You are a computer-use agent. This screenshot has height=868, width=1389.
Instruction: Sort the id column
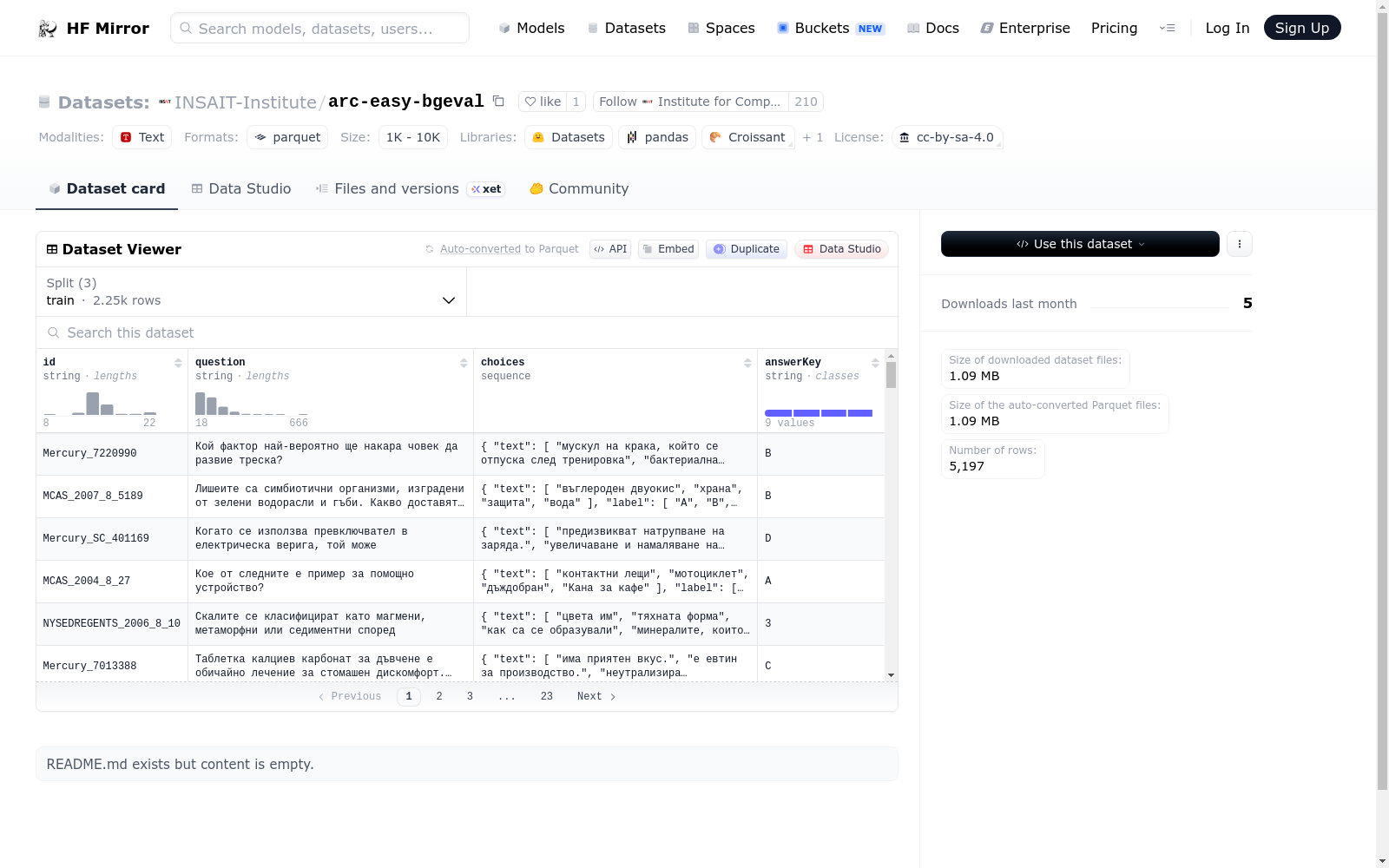178,363
